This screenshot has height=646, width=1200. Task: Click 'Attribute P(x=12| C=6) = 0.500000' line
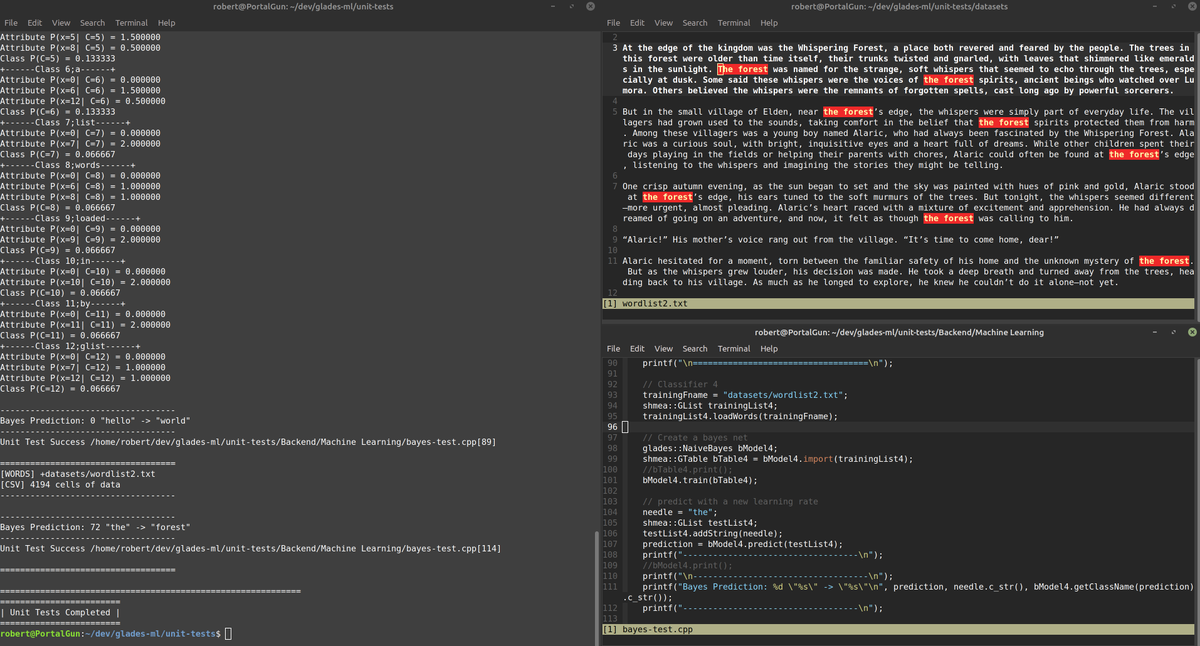pos(85,100)
